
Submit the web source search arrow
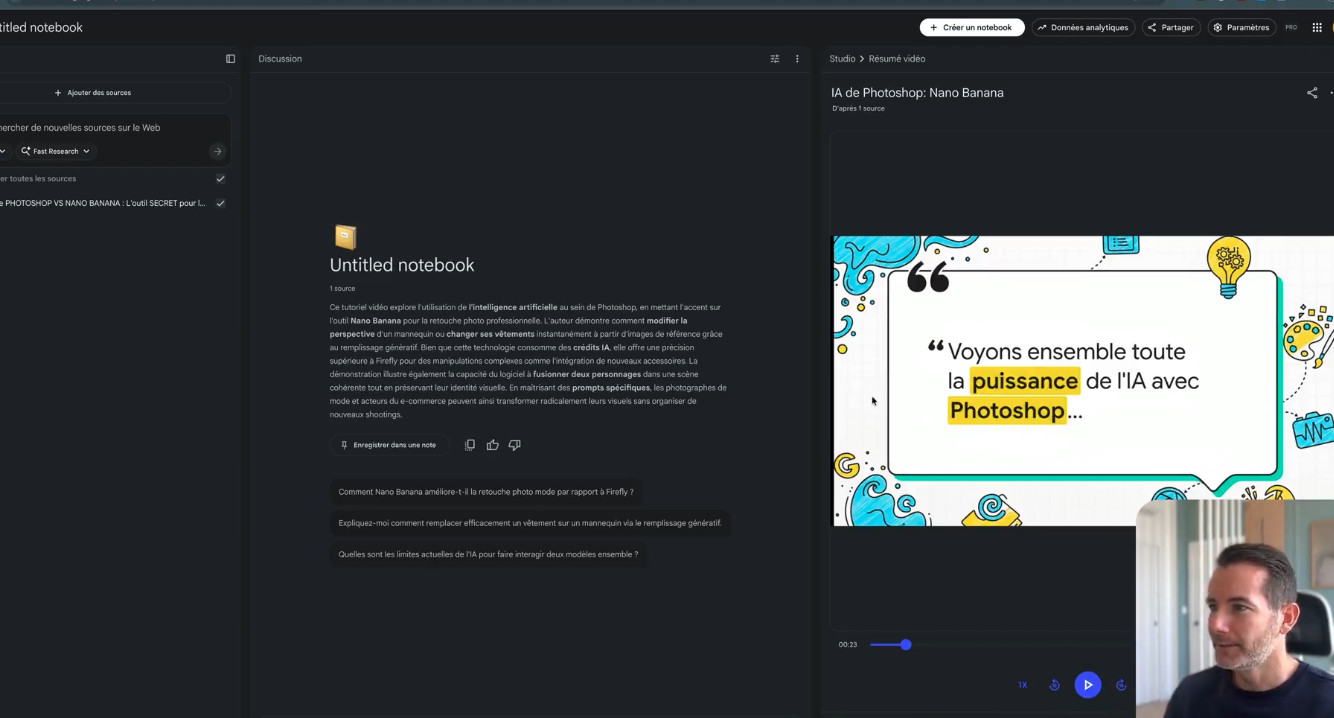(217, 152)
